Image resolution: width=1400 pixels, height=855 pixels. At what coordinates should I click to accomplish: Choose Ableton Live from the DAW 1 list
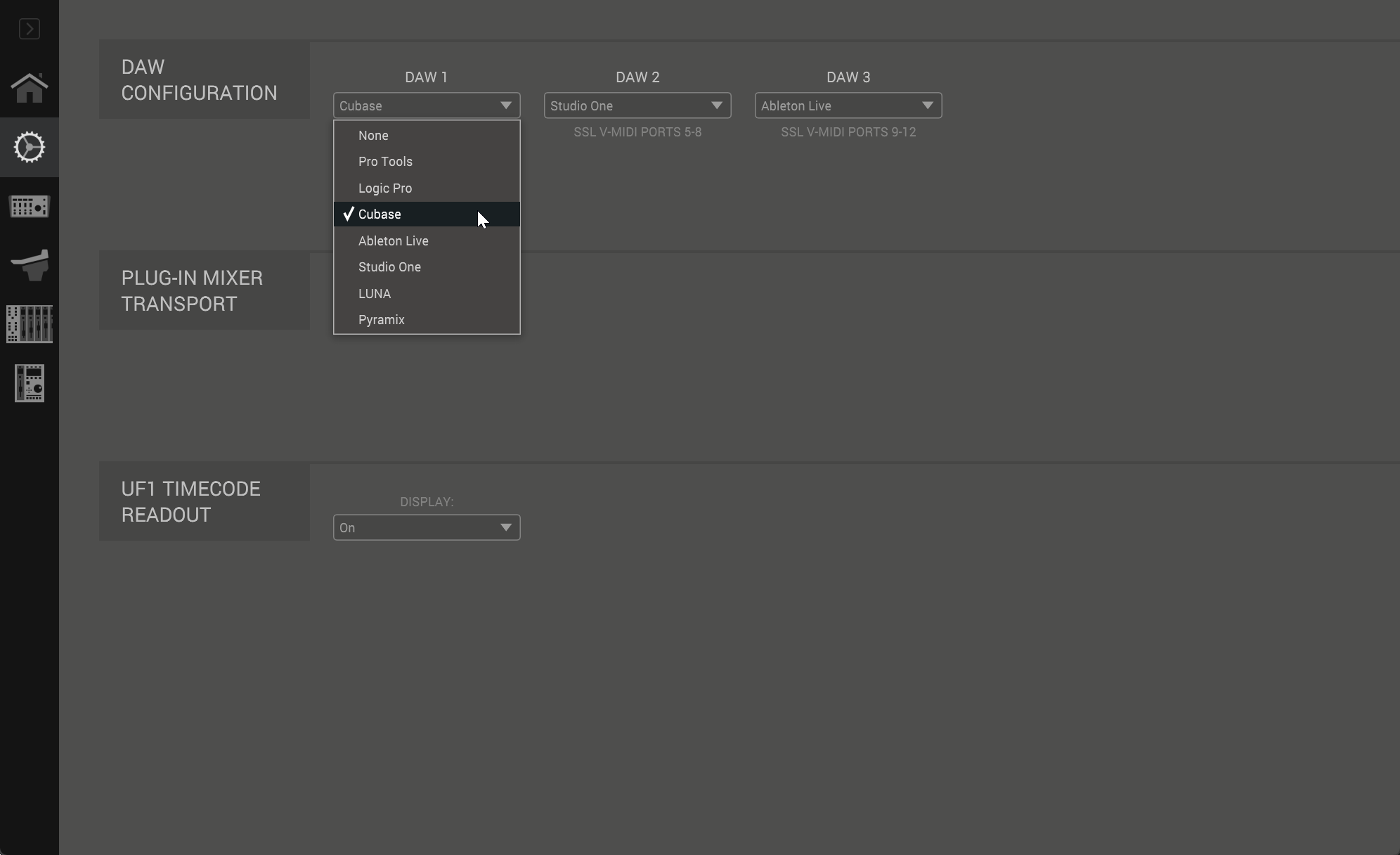(x=427, y=240)
